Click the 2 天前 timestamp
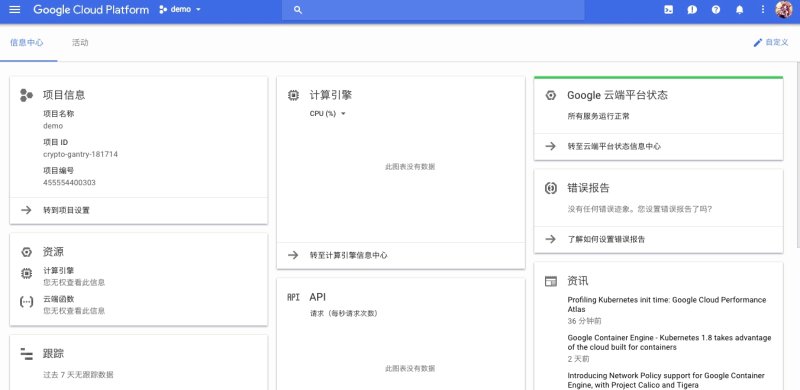The width and height of the screenshot is (800, 390). point(579,359)
